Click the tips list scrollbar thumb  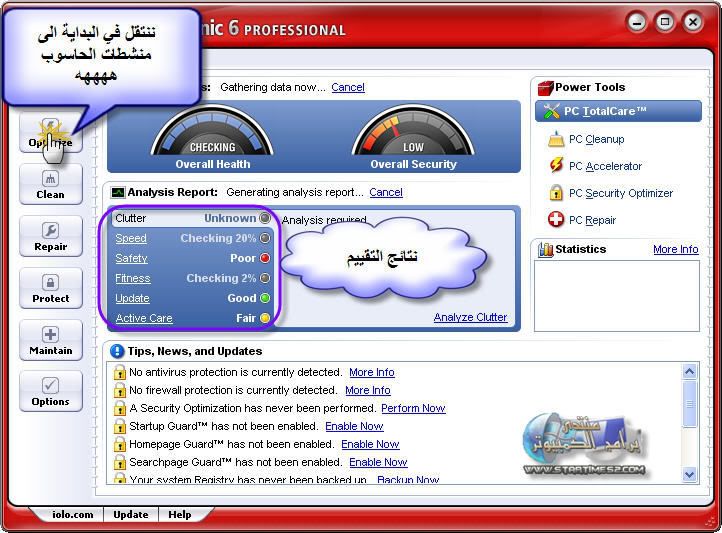point(689,404)
